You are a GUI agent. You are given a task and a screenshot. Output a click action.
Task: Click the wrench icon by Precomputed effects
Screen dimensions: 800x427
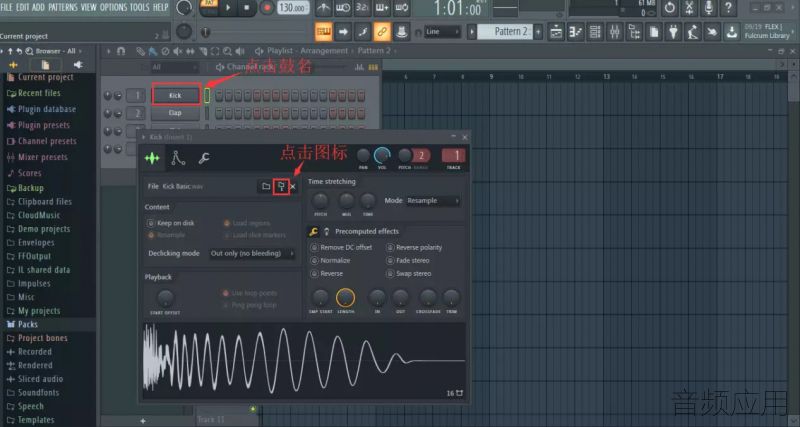click(313, 232)
